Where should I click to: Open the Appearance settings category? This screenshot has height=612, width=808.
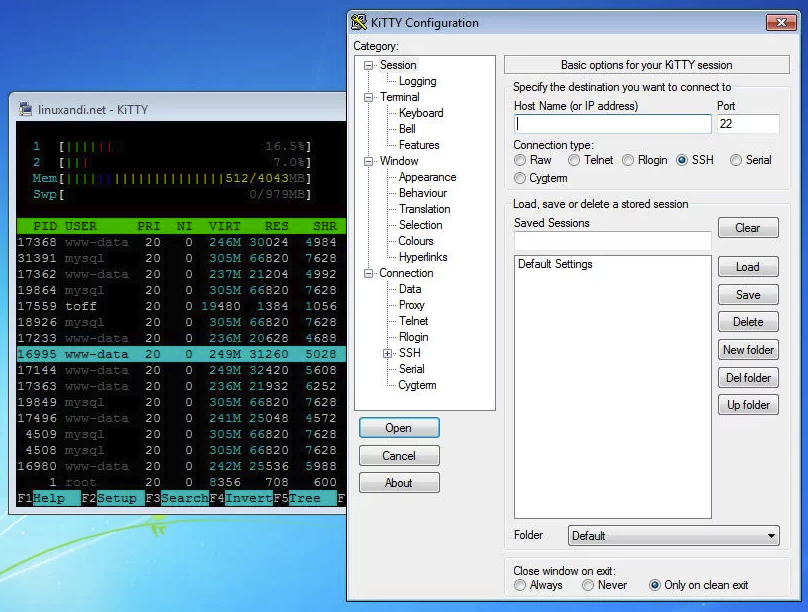[427, 177]
